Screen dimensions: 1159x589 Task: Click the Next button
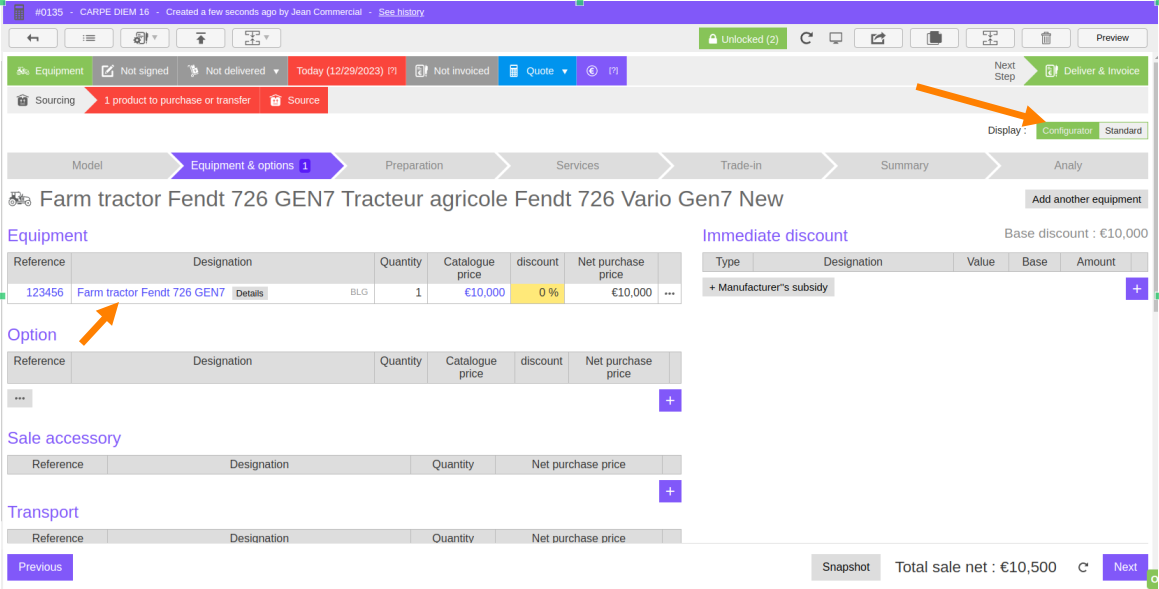(1125, 567)
